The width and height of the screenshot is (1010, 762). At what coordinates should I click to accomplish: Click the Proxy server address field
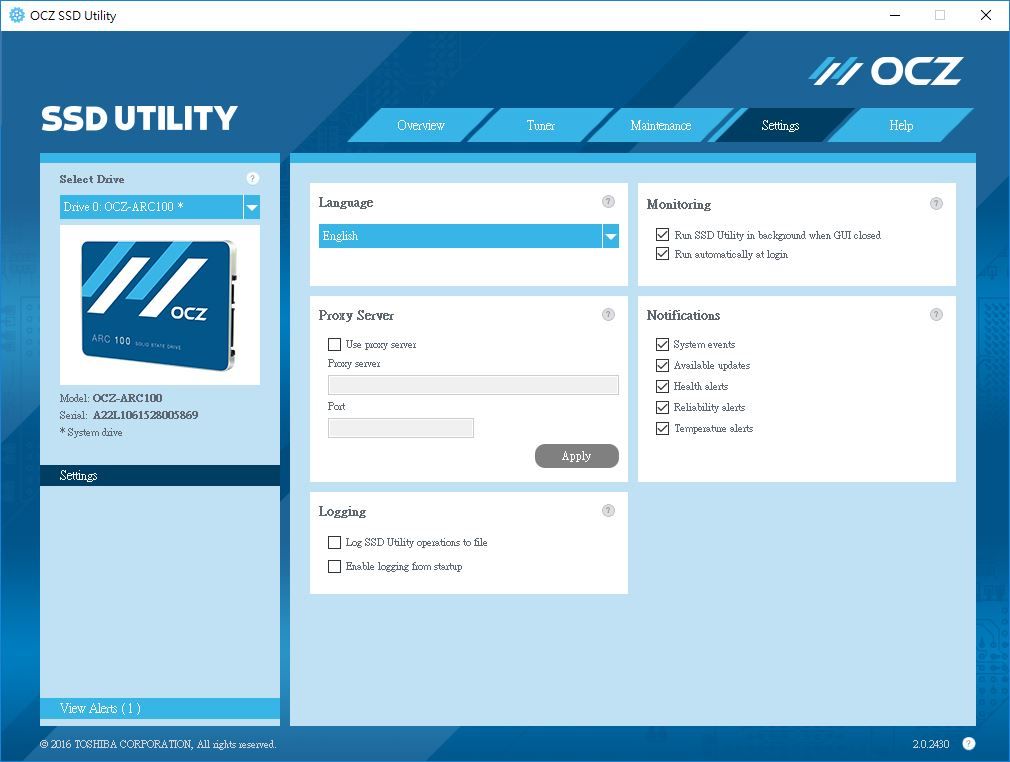click(473, 385)
